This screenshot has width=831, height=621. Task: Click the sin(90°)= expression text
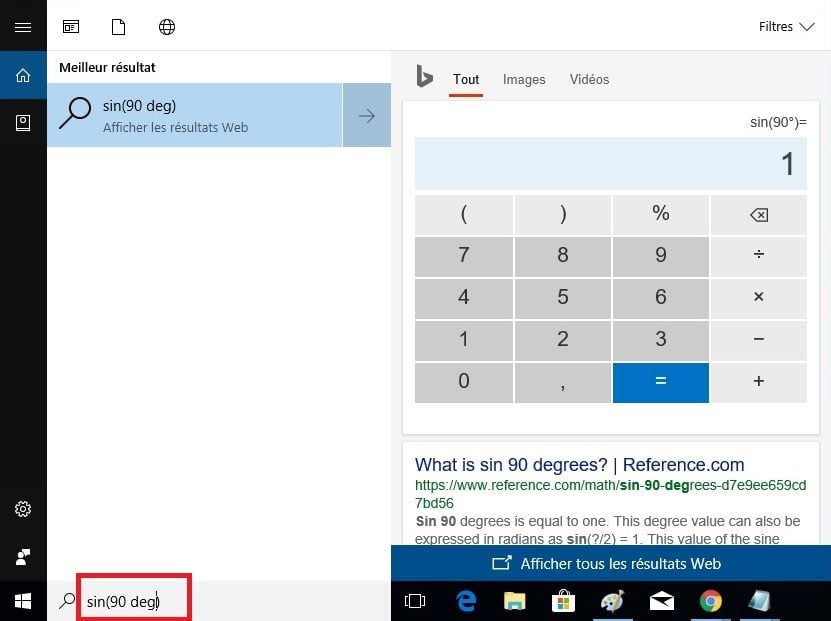click(x=778, y=122)
